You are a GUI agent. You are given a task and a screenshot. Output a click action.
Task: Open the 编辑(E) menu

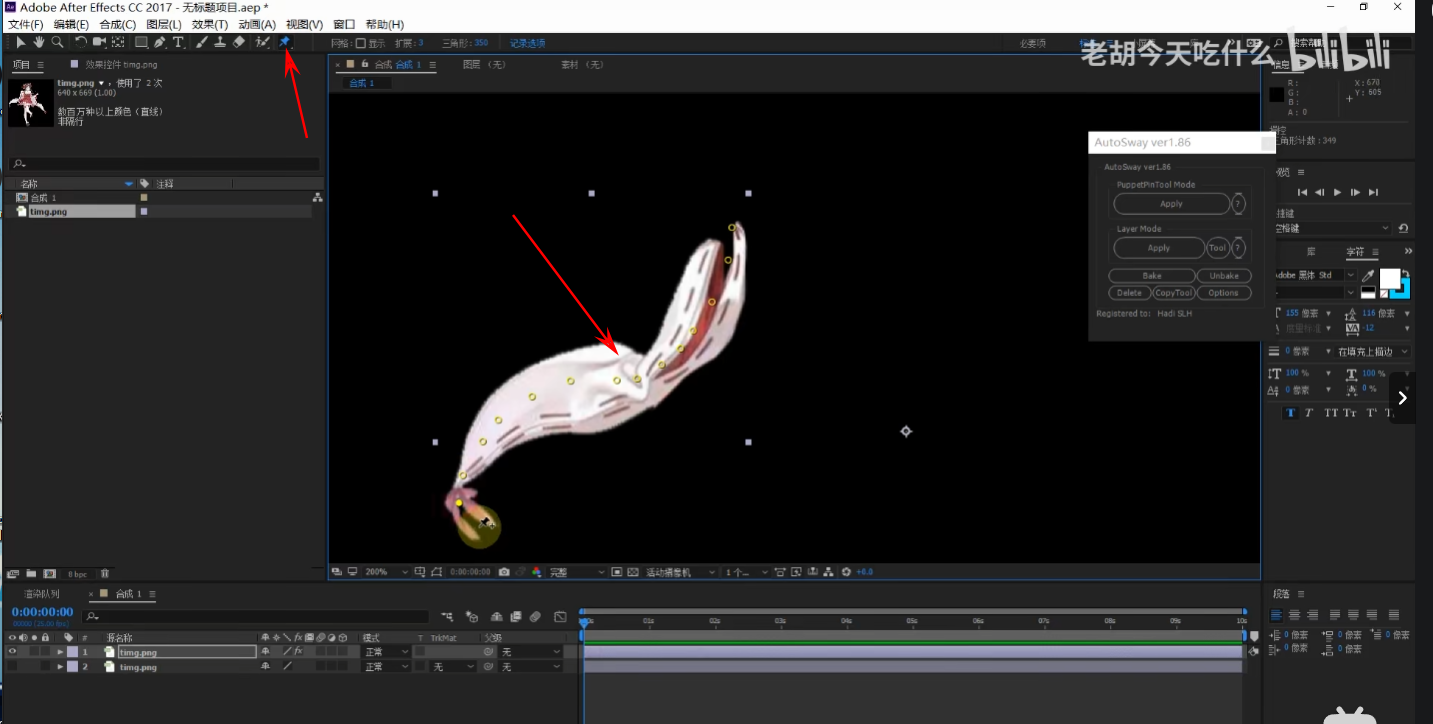pos(71,24)
